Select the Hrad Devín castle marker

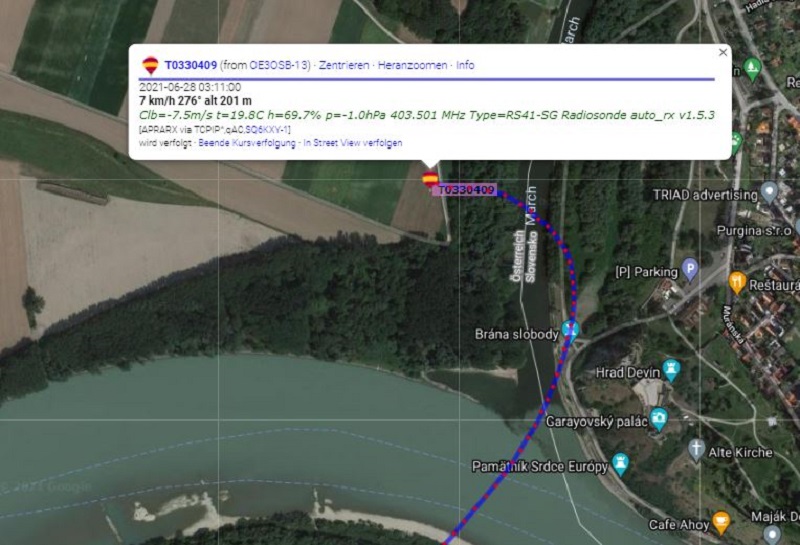click(x=671, y=371)
